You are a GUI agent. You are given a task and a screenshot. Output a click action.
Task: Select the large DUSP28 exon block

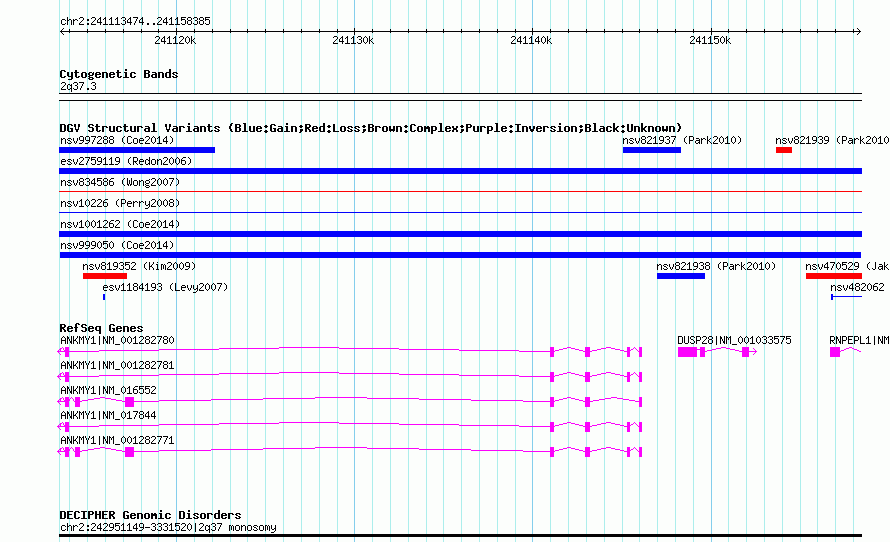point(687,352)
